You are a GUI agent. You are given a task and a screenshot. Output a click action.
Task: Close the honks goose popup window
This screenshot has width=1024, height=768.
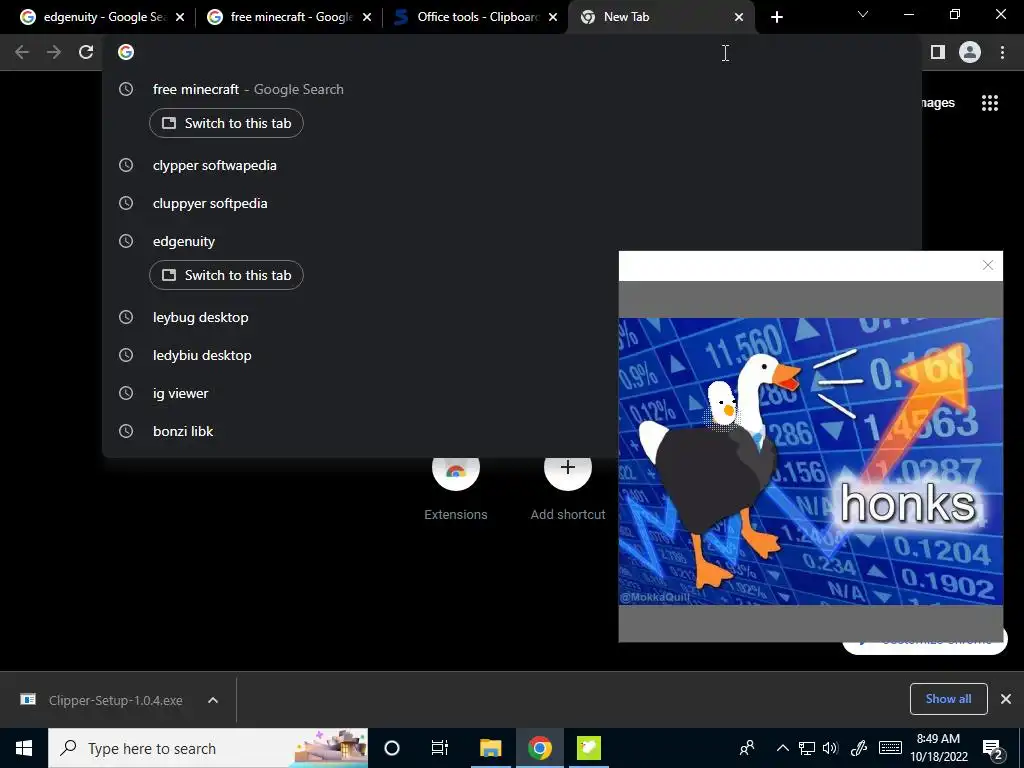988,265
